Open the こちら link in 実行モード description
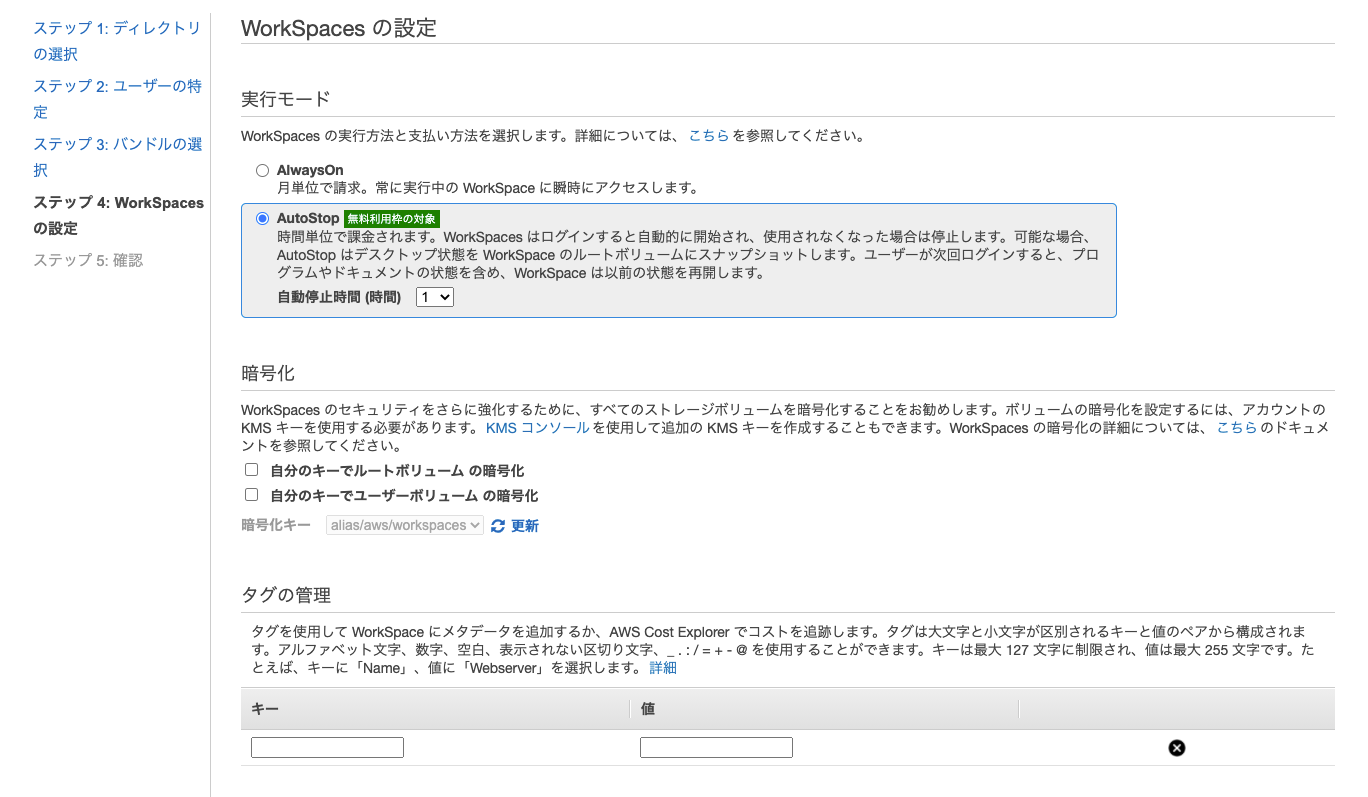The height and width of the screenshot is (797, 1368). point(709,135)
